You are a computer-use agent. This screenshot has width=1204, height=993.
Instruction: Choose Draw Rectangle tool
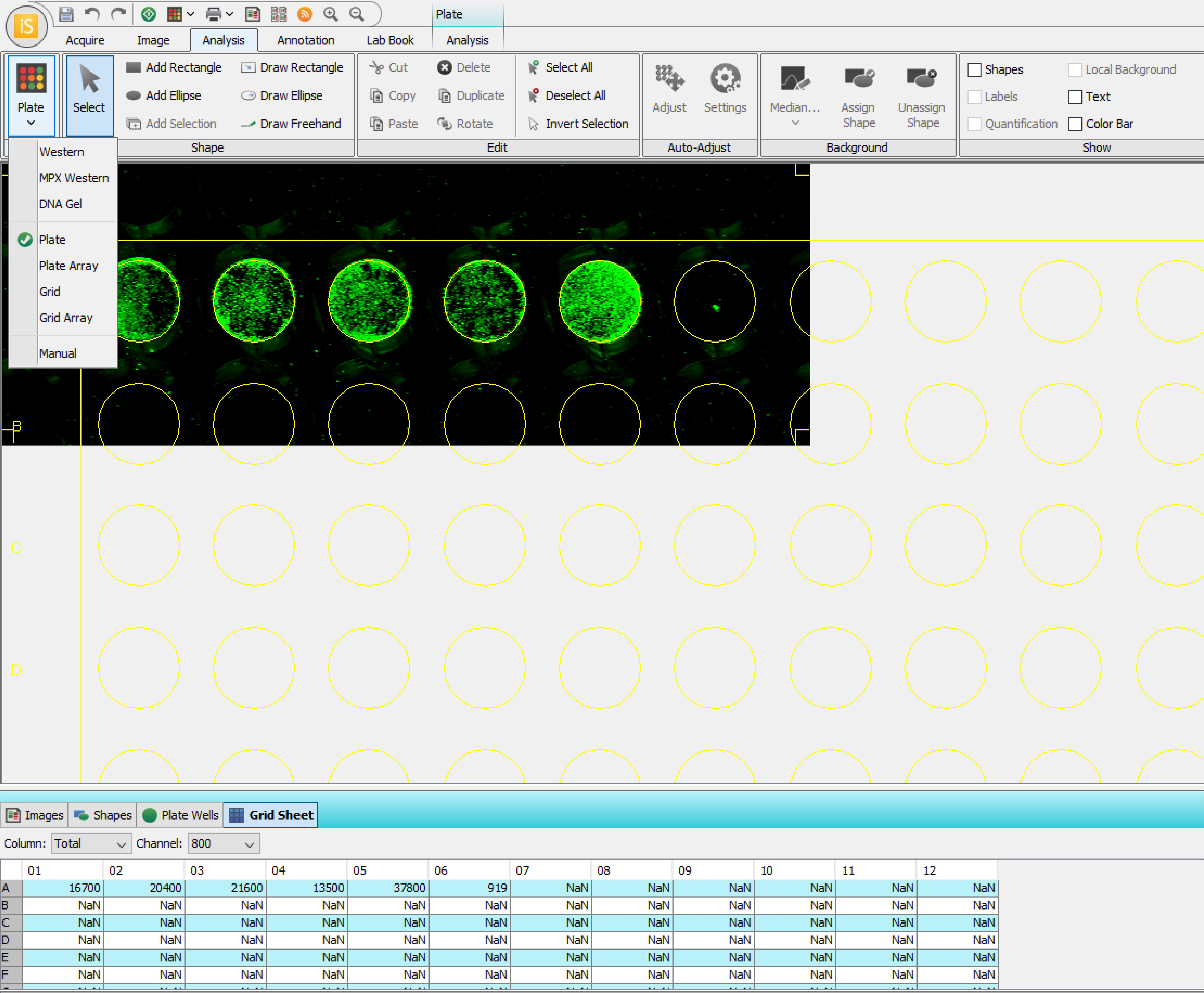(292, 67)
